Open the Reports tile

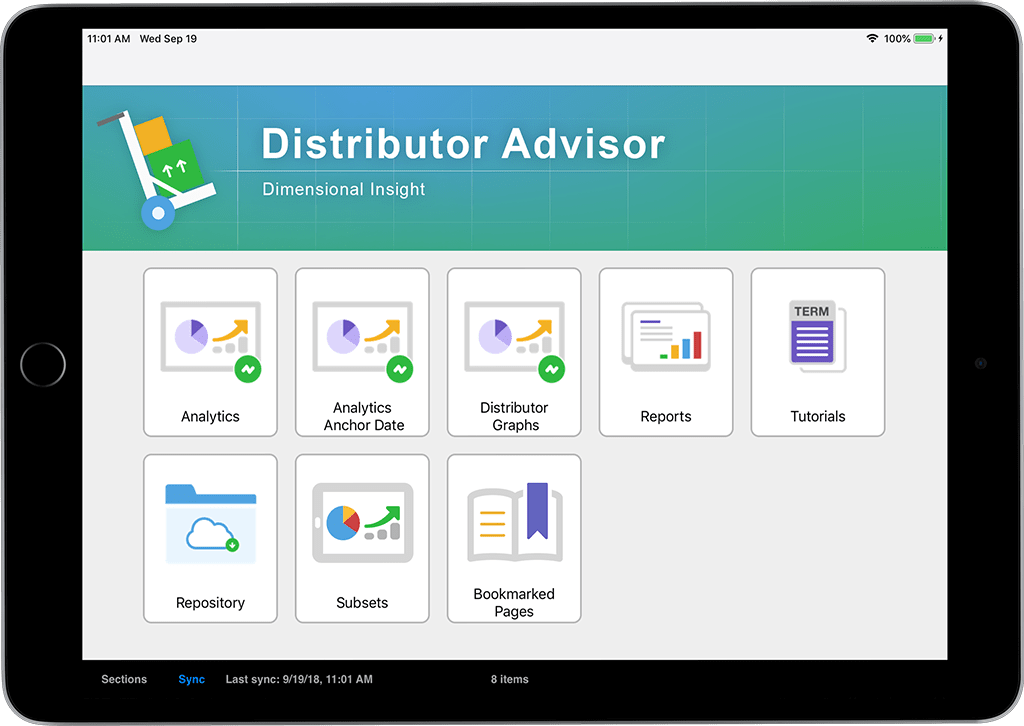[x=666, y=352]
